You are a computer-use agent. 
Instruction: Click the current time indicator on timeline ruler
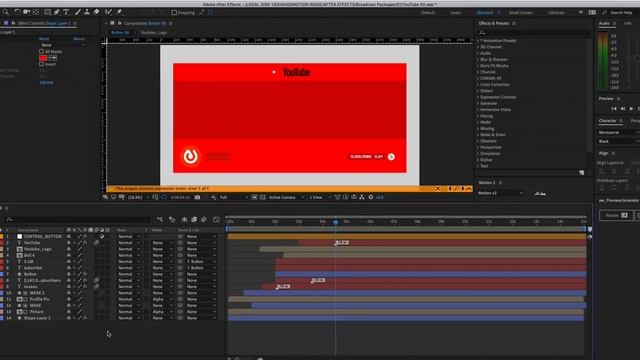click(x=336, y=222)
